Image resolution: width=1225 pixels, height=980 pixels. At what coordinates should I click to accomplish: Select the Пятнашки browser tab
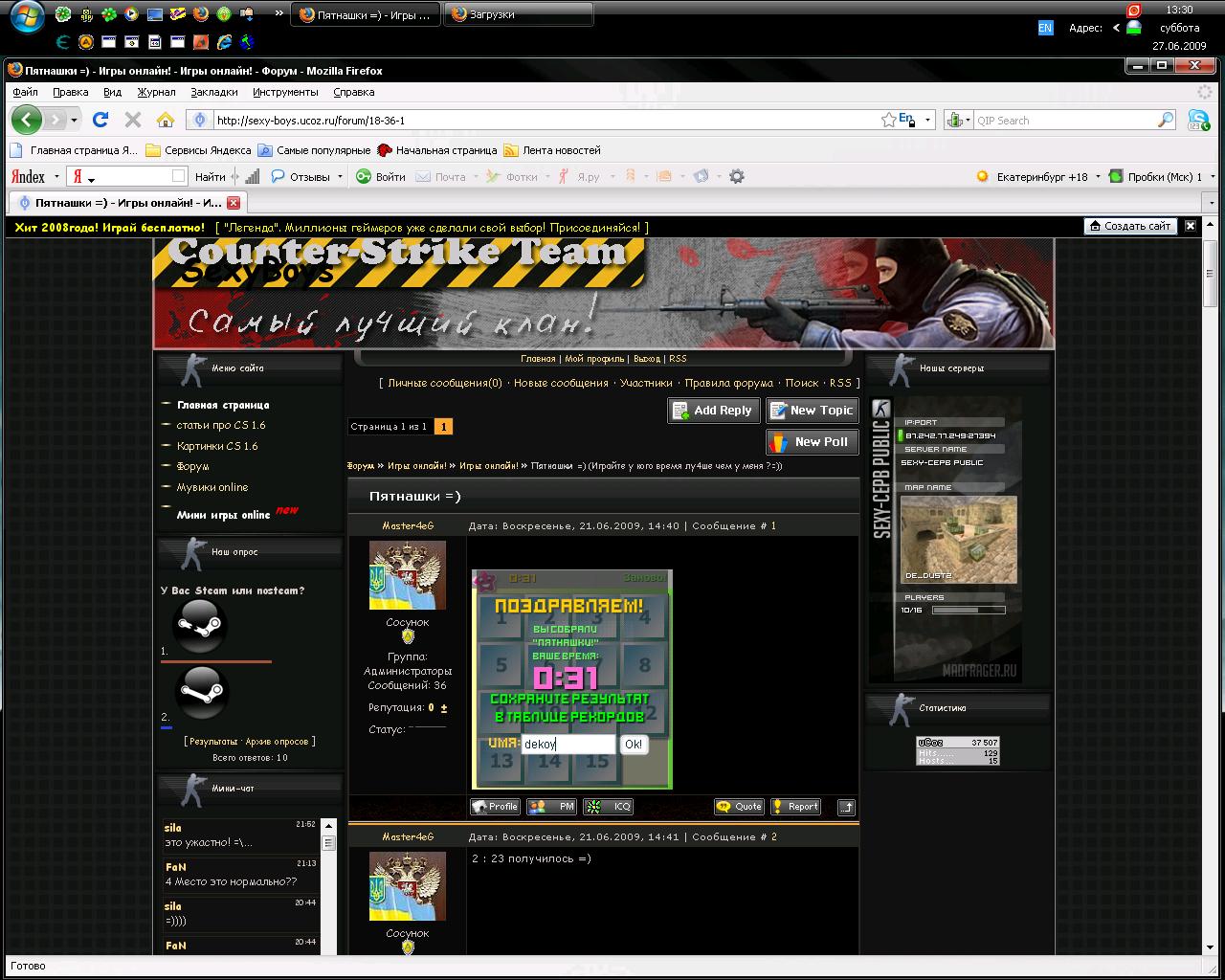[128, 203]
